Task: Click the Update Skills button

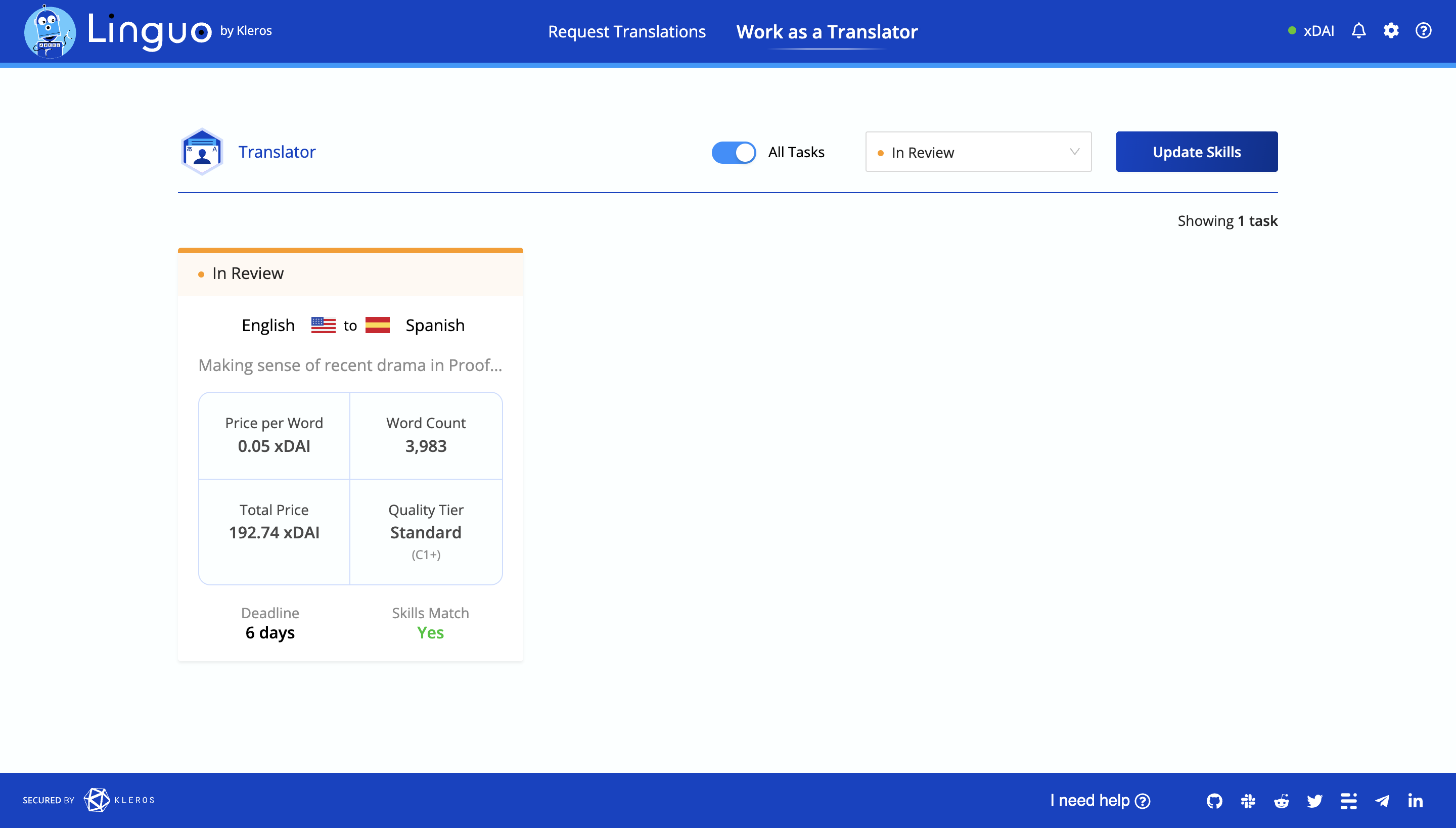Action: point(1197,152)
